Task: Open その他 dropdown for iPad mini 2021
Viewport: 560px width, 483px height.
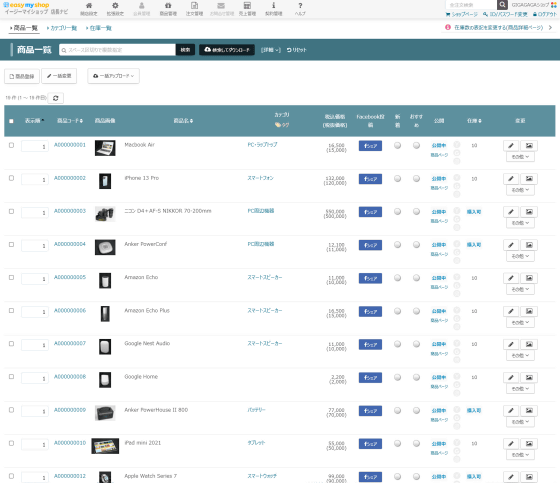Action: (x=520, y=455)
